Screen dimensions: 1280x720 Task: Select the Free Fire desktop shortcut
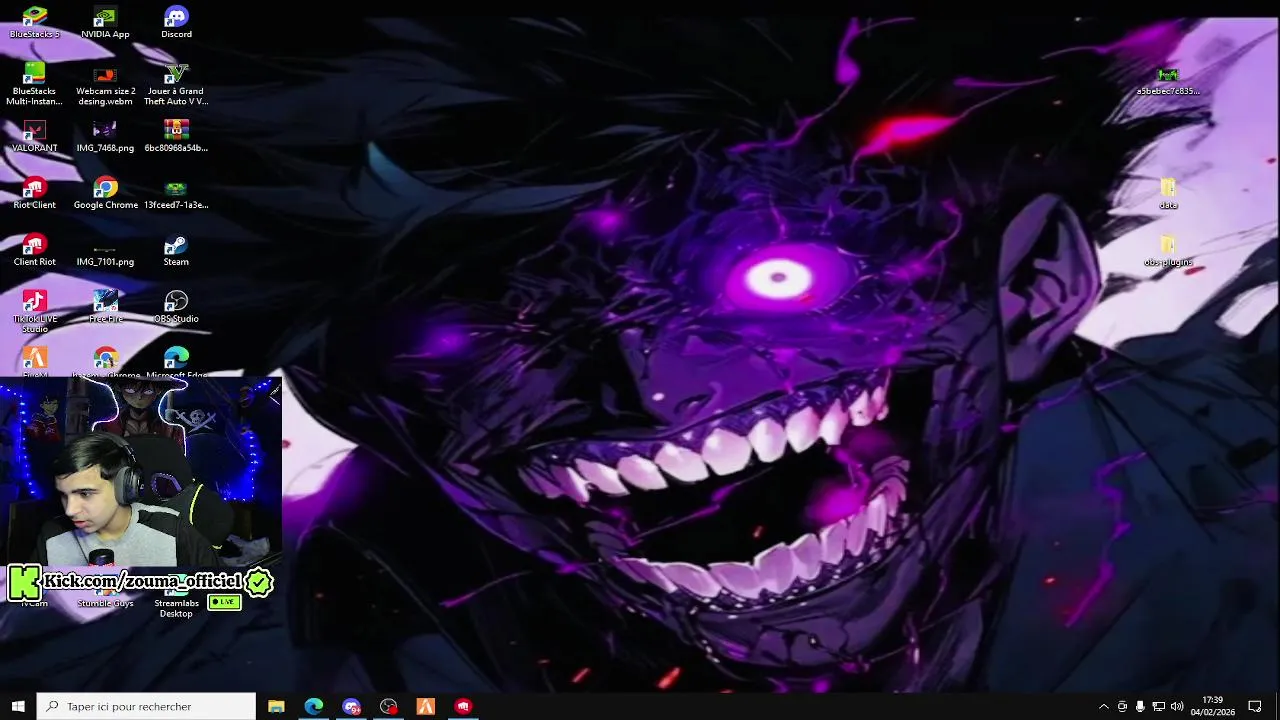pyautogui.click(x=105, y=307)
